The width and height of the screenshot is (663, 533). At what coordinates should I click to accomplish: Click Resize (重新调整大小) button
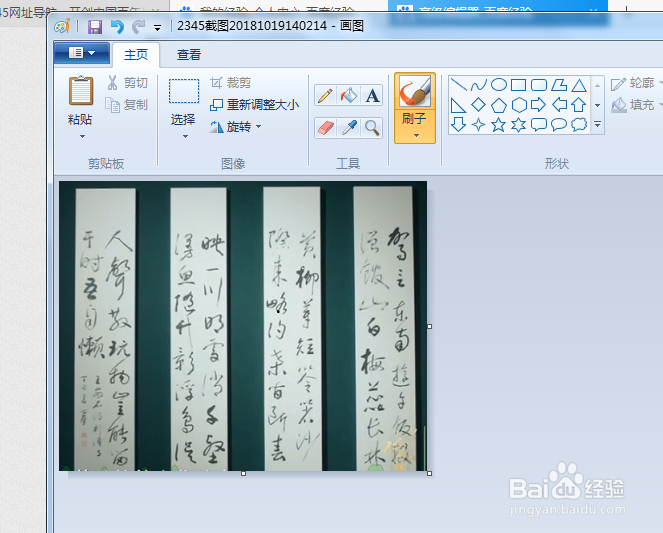pyautogui.click(x=255, y=104)
